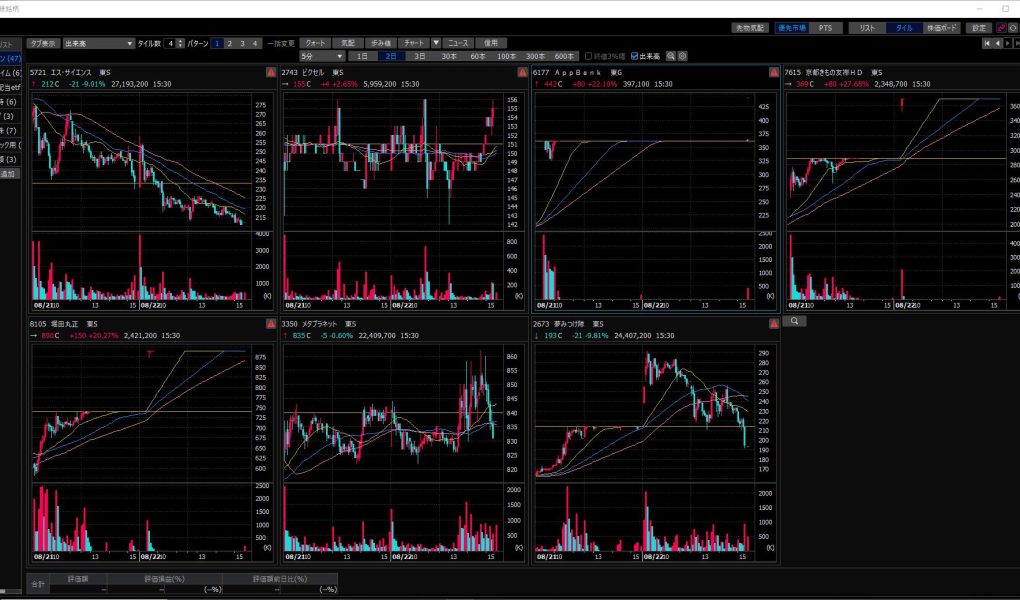1020x600 pixels.
Task: Click the alert icon on the 2743 ピクセル tile
Action: (x=521, y=73)
